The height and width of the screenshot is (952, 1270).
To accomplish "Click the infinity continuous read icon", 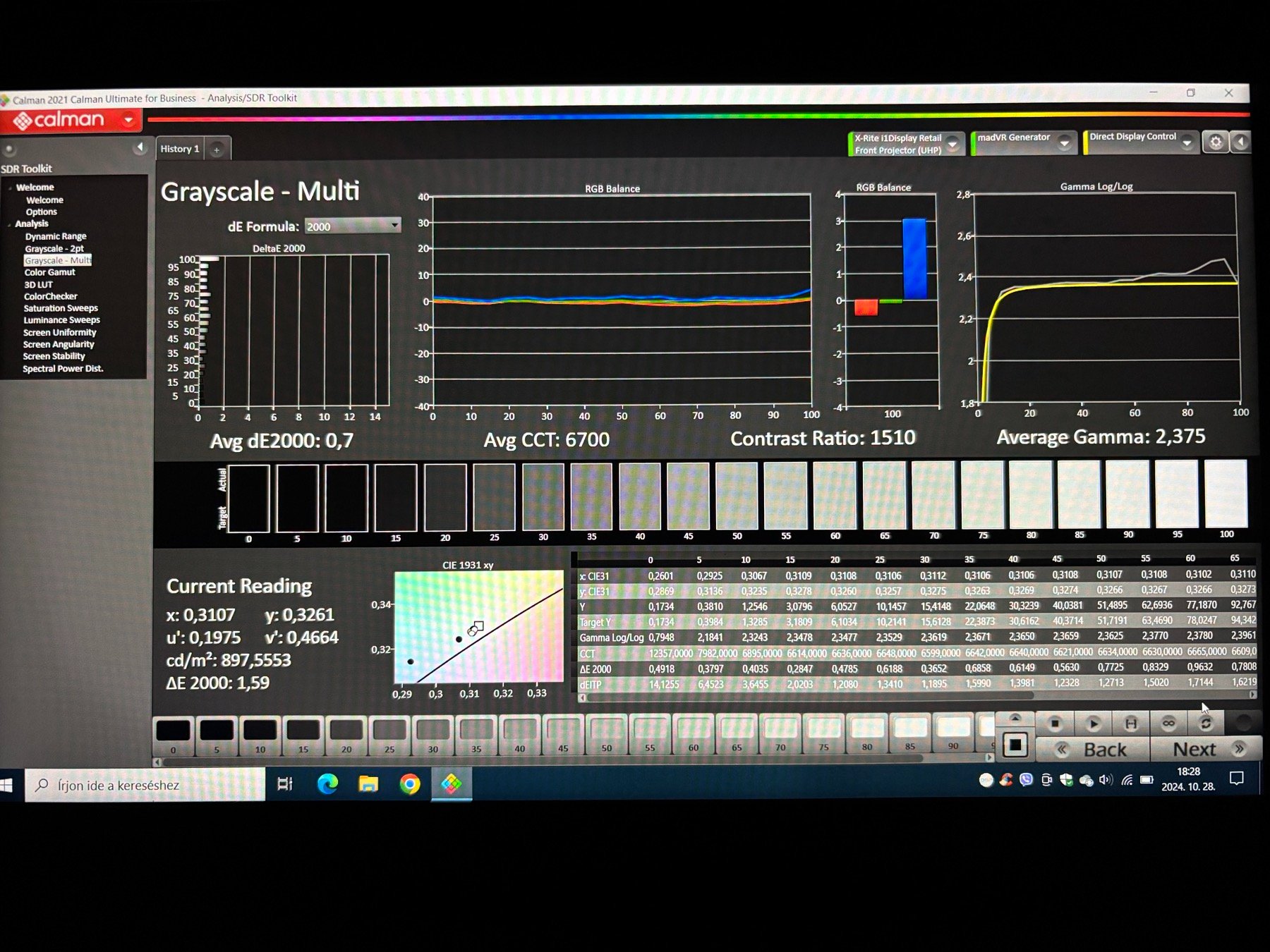I will click(1168, 724).
